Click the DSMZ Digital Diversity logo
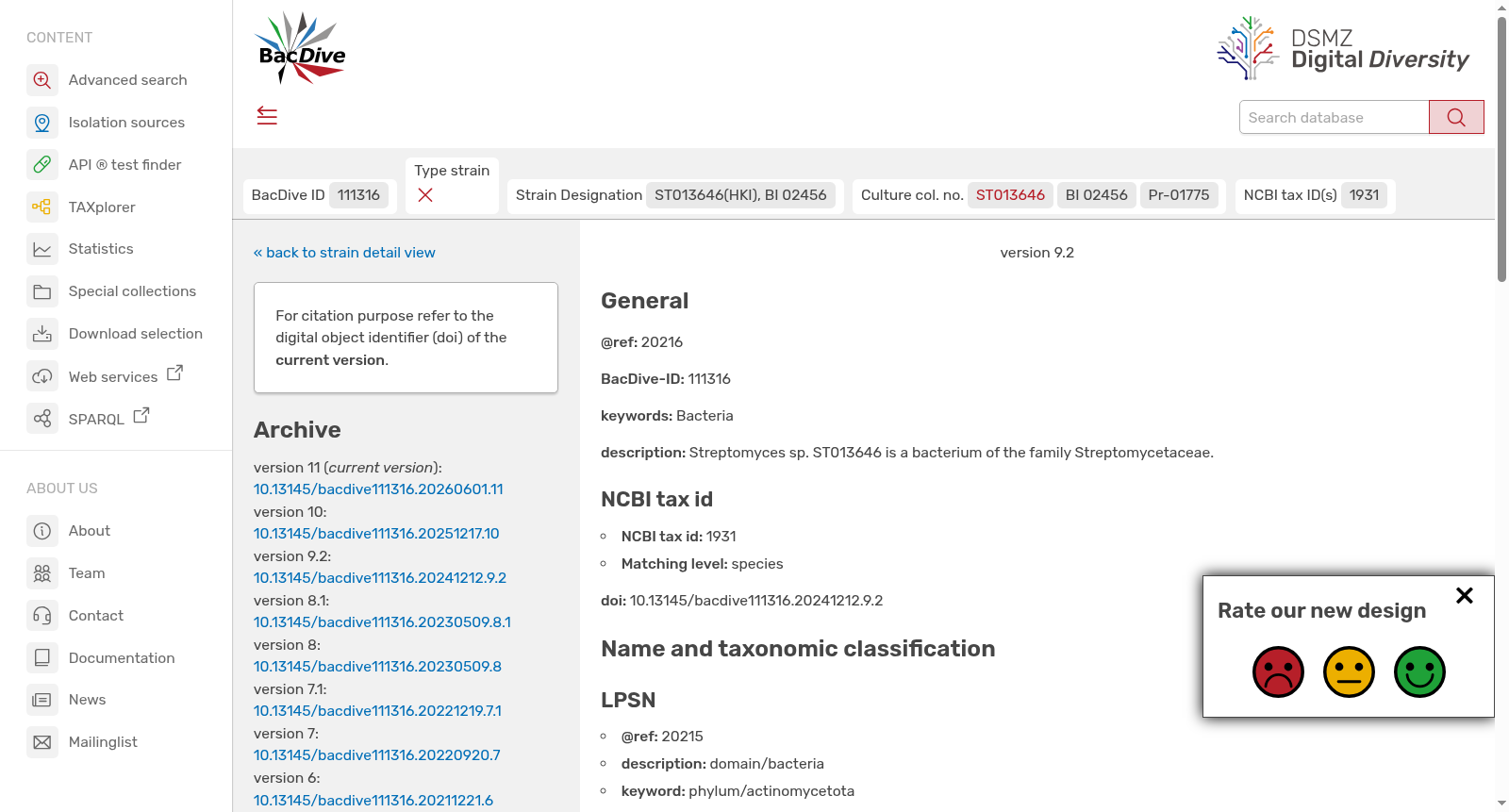This screenshot has width=1509, height=812. (x=1343, y=48)
